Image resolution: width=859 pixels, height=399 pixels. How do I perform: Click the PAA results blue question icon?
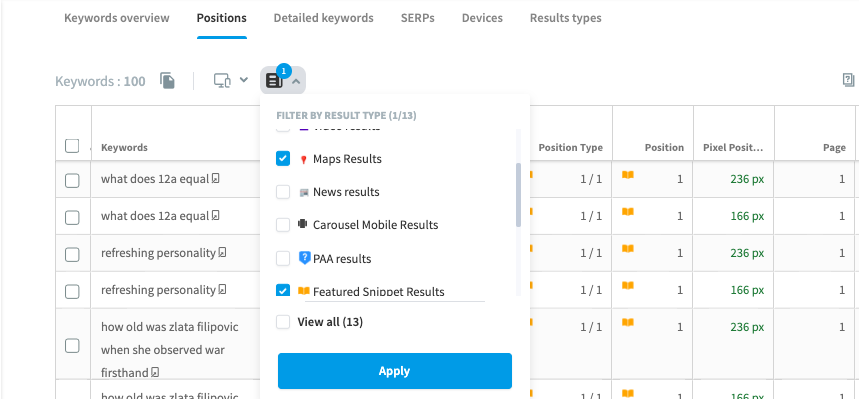(305, 258)
